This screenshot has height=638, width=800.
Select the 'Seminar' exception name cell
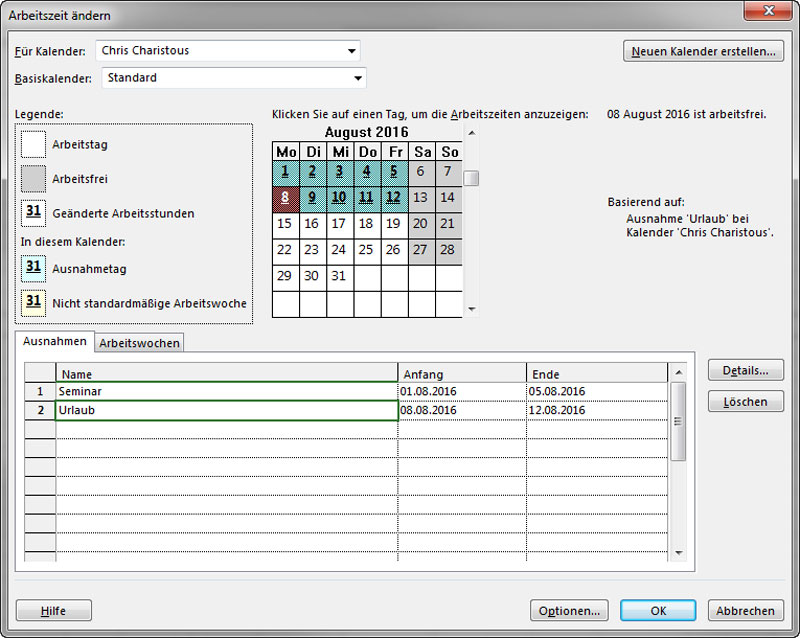click(x=226, y=392)
